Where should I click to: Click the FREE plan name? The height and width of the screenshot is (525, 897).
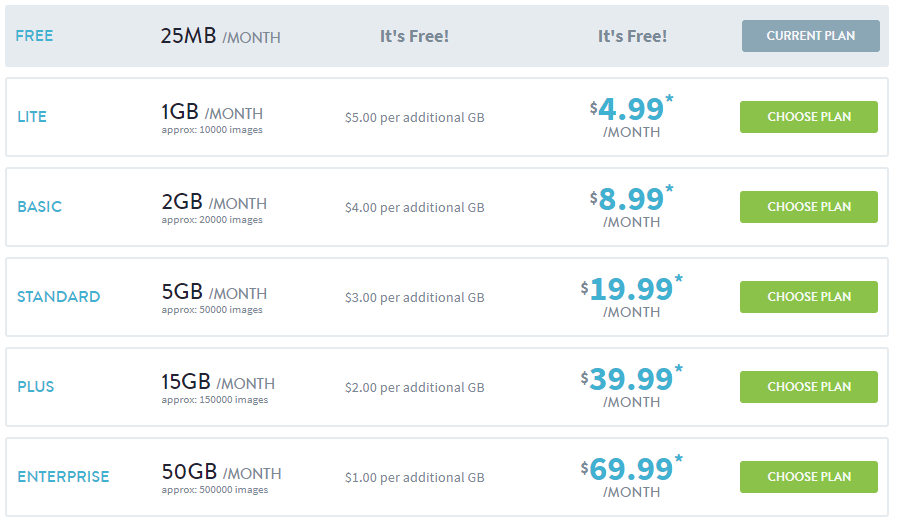point(35,36)
